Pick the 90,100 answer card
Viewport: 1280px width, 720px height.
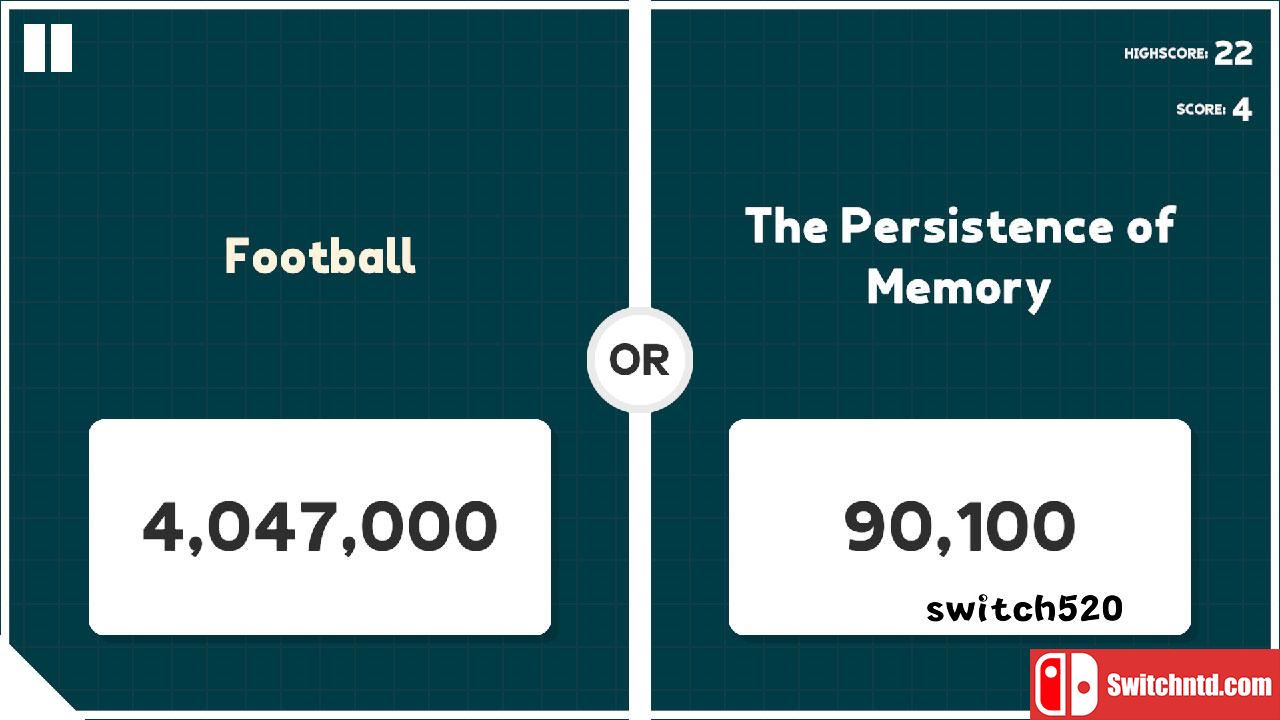click(x=960, y=527)
